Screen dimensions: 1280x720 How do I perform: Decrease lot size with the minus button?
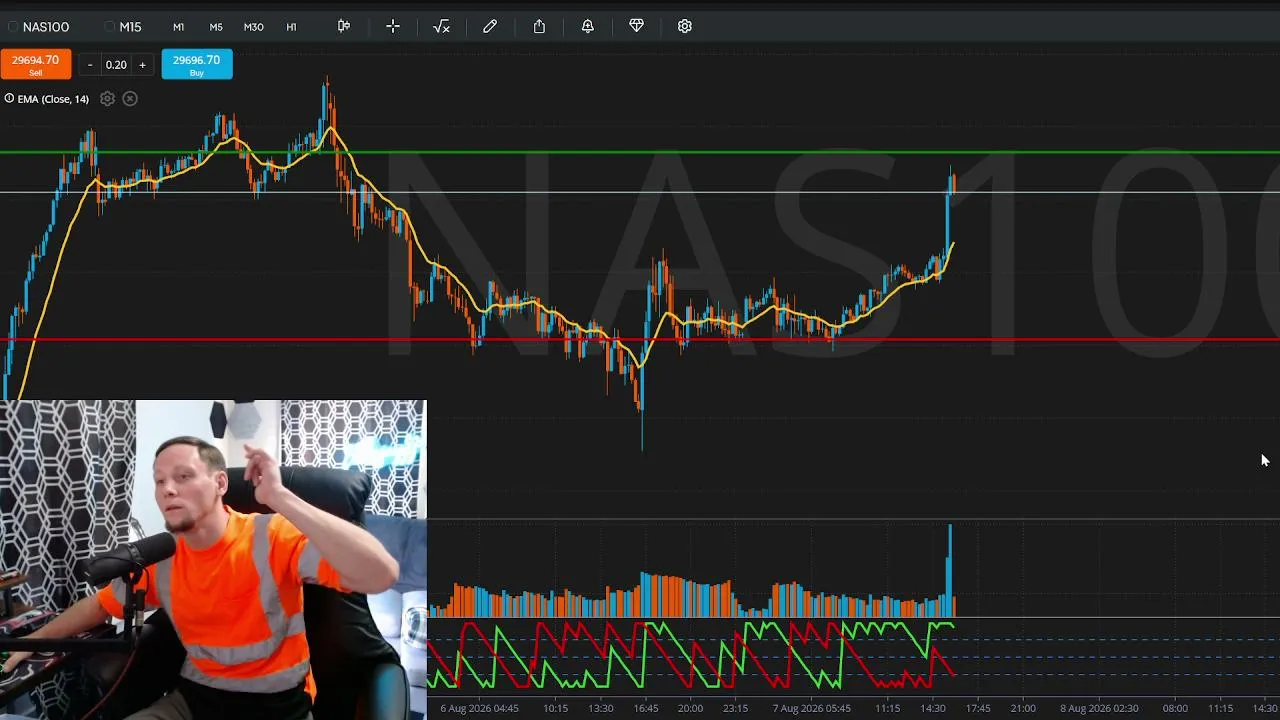[90, 65]
